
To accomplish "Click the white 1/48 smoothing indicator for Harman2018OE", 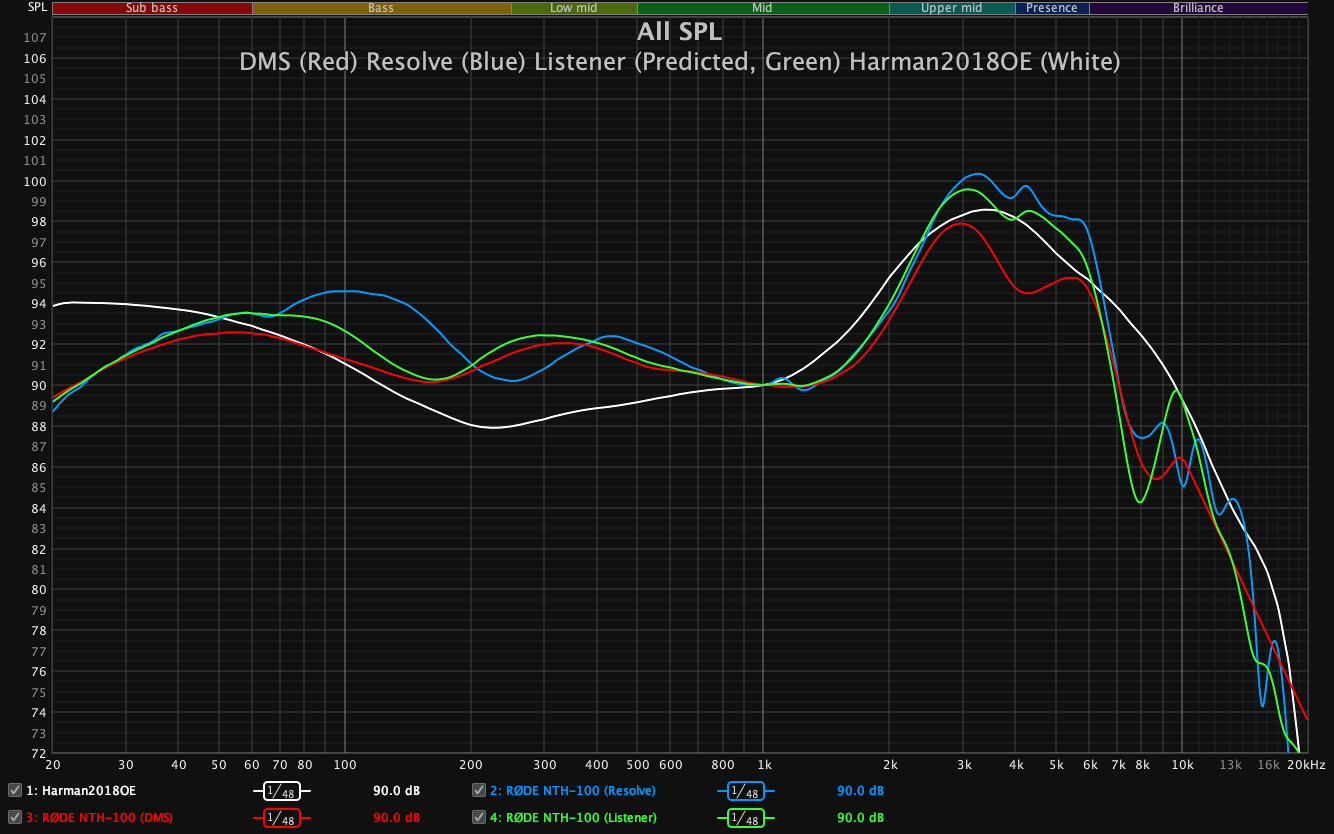I will pyautogui.click(x=283, y=791).
